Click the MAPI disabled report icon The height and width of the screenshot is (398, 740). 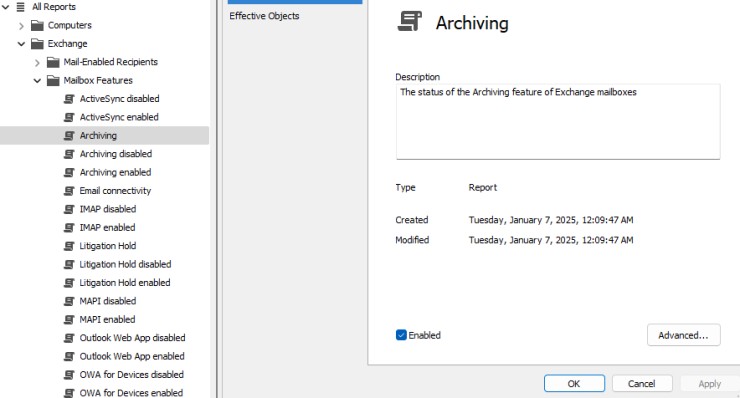pos(69,301)
